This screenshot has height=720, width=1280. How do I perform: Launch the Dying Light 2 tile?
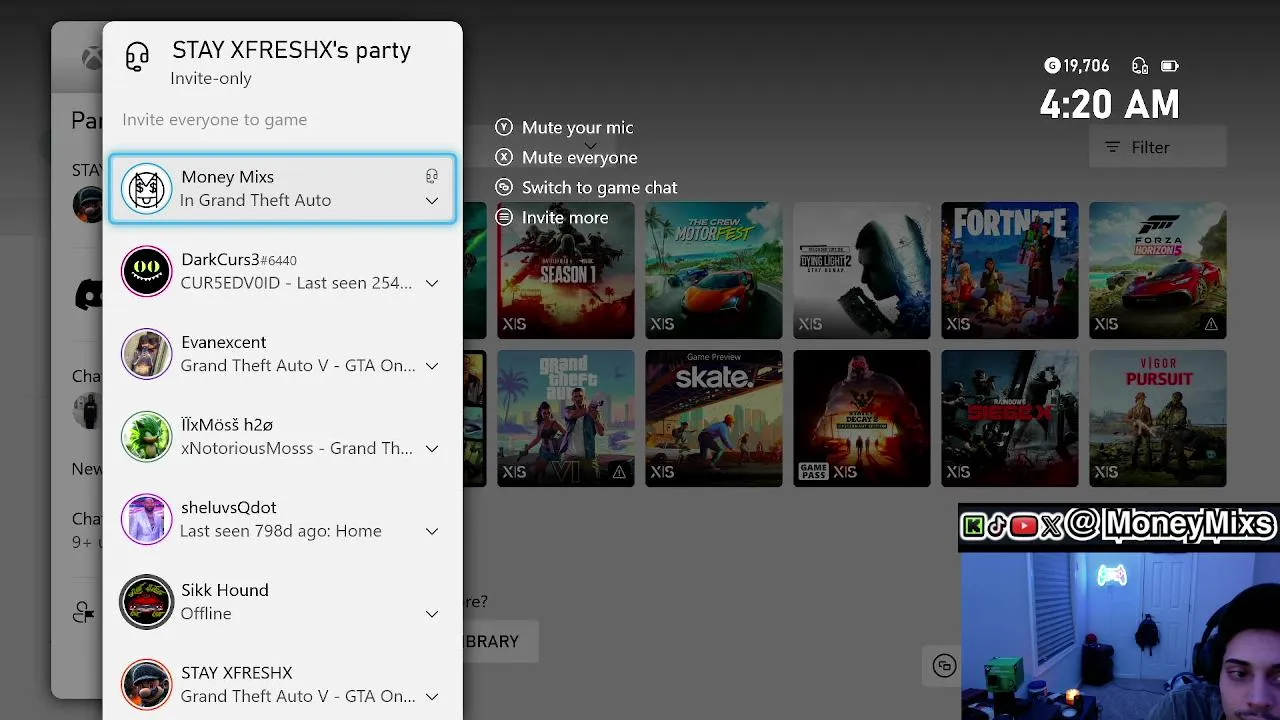[862, 271]
